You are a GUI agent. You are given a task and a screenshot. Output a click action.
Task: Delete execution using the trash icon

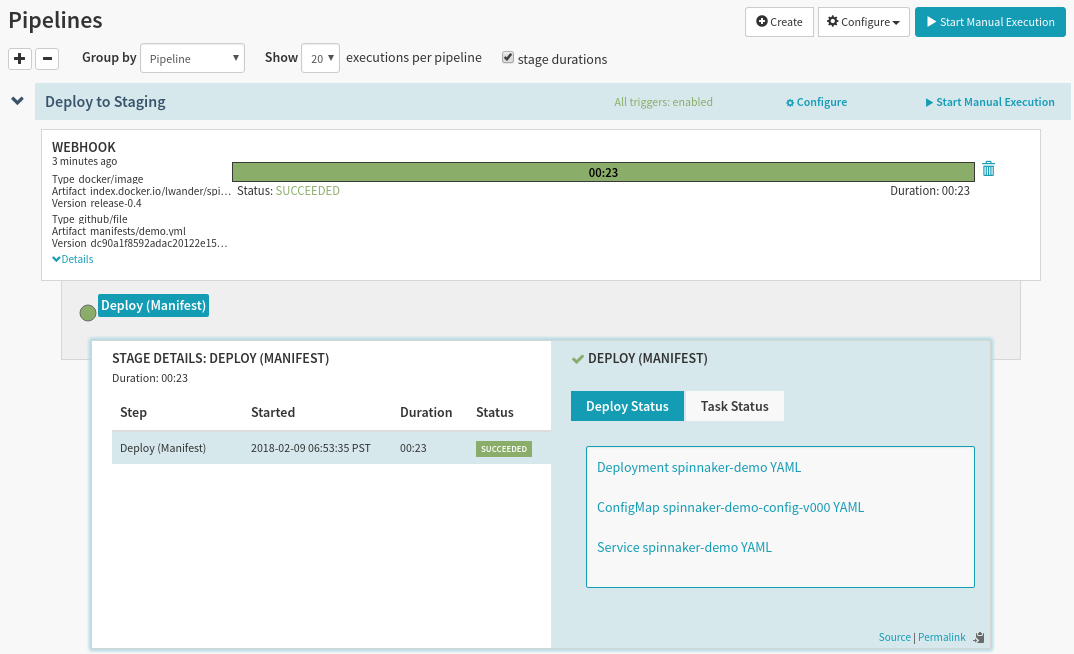988,169
